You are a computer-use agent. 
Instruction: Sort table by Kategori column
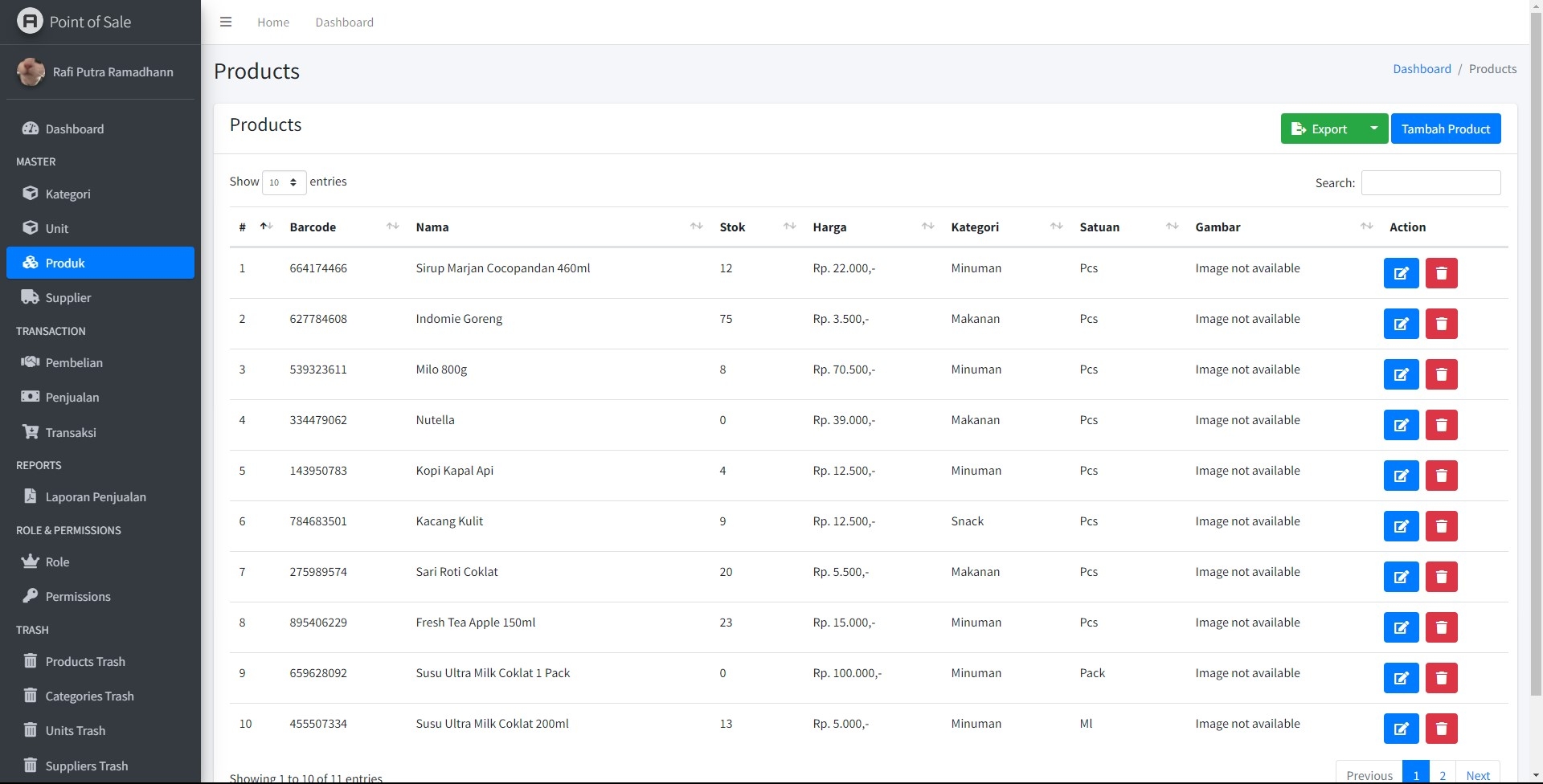(x=1006, y=227)
